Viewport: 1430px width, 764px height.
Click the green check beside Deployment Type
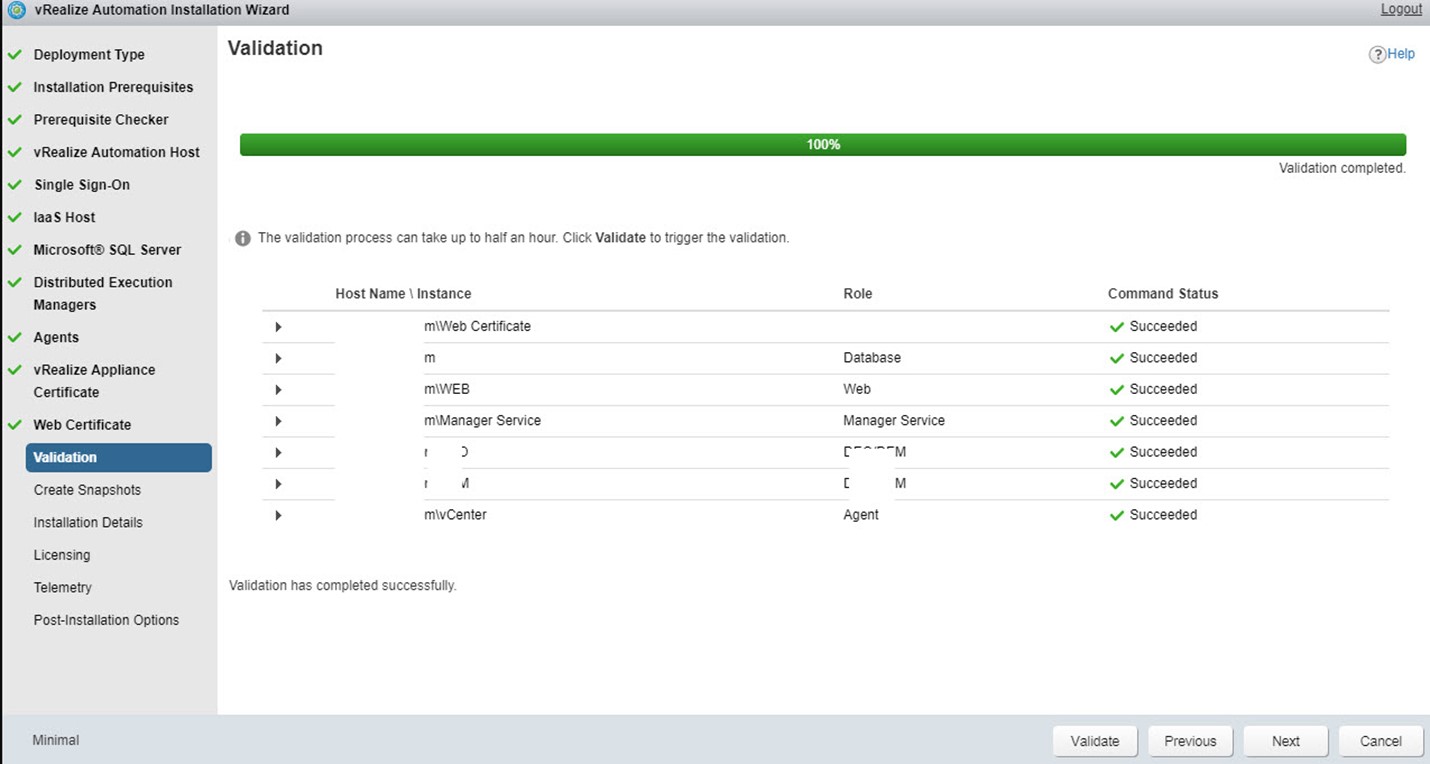click(x=15, y=55)
